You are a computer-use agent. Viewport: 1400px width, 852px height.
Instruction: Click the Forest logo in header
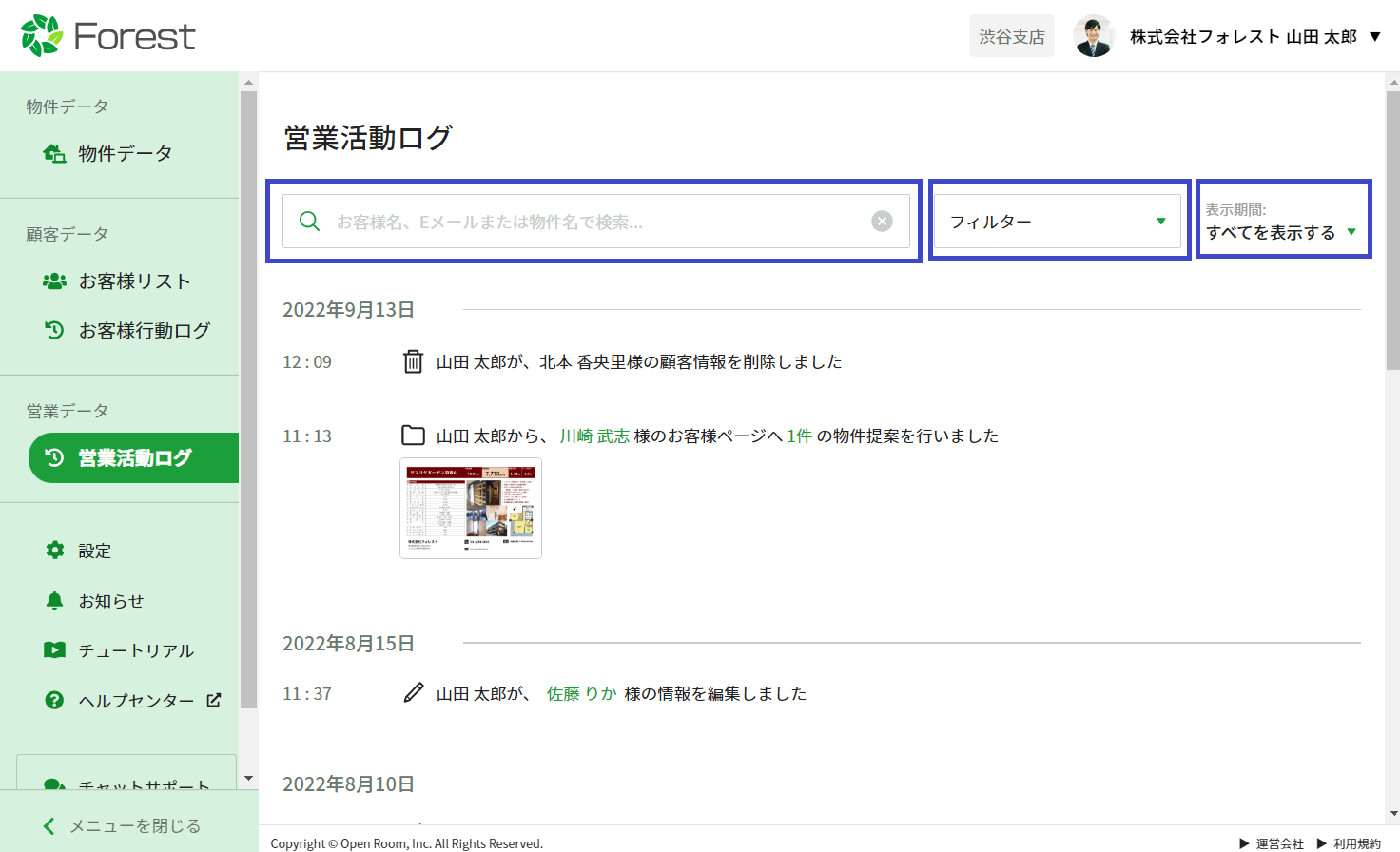coord(107,36)
